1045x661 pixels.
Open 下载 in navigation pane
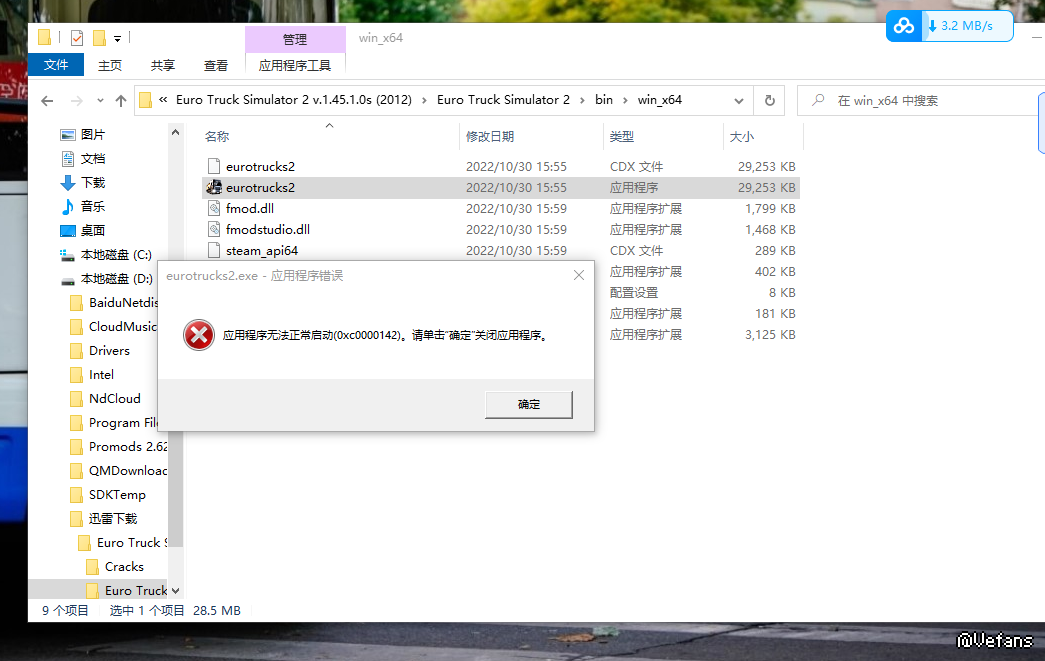point(93,183)
